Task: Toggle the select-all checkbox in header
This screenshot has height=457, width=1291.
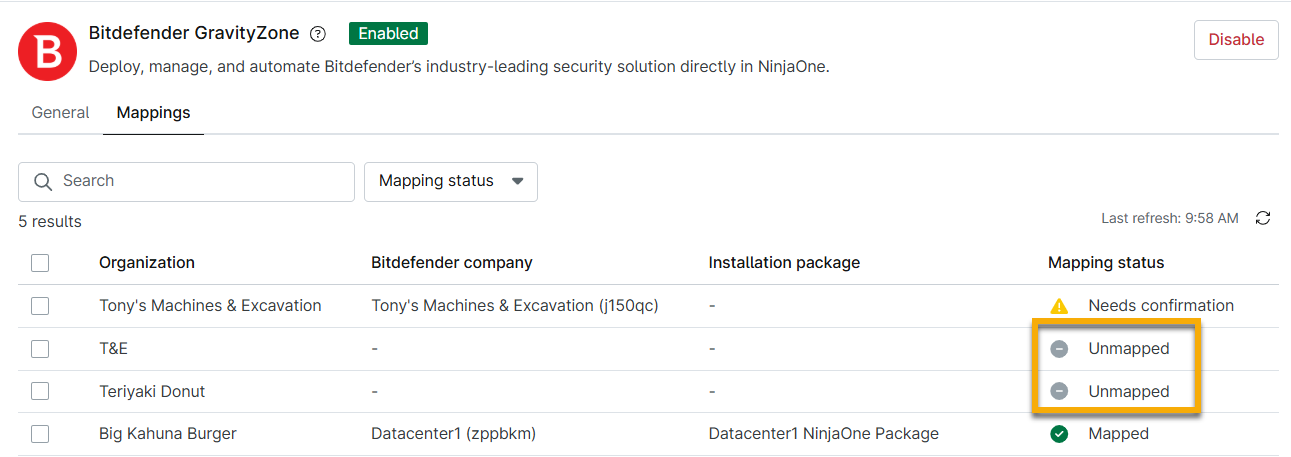Action: point(40,263)
